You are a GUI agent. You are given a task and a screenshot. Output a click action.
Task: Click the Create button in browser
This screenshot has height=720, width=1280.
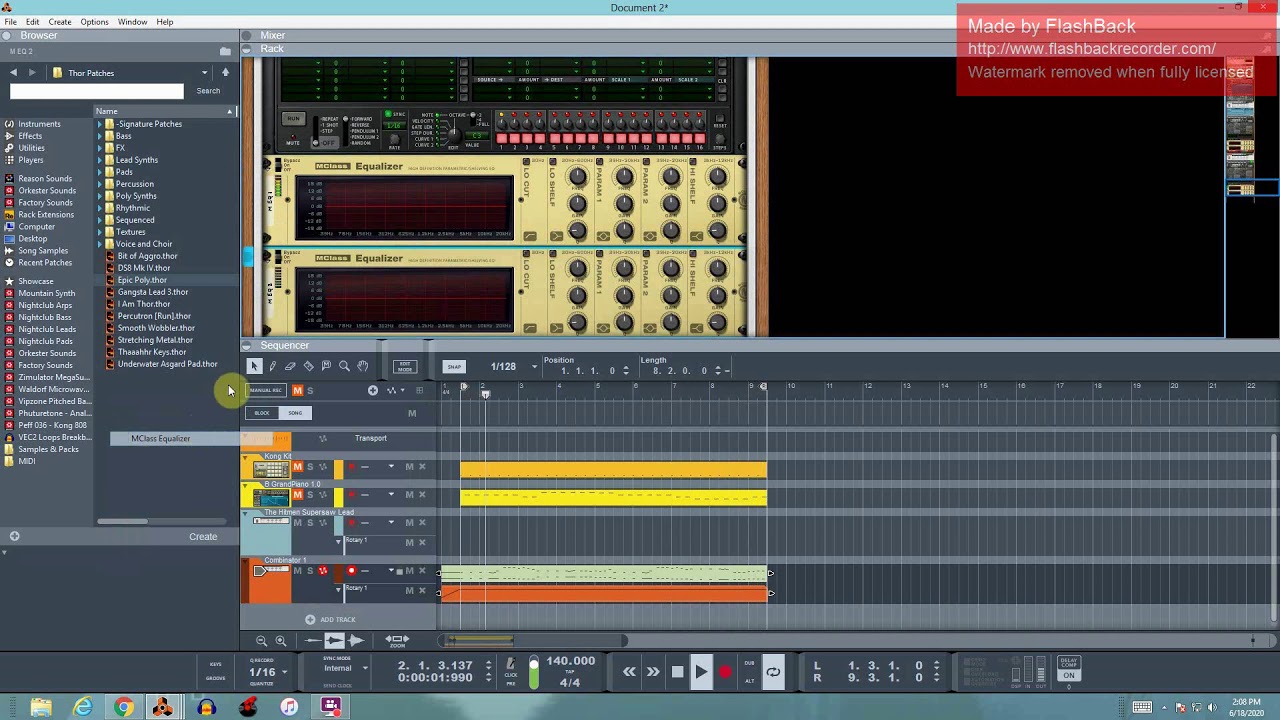(203, 537)
